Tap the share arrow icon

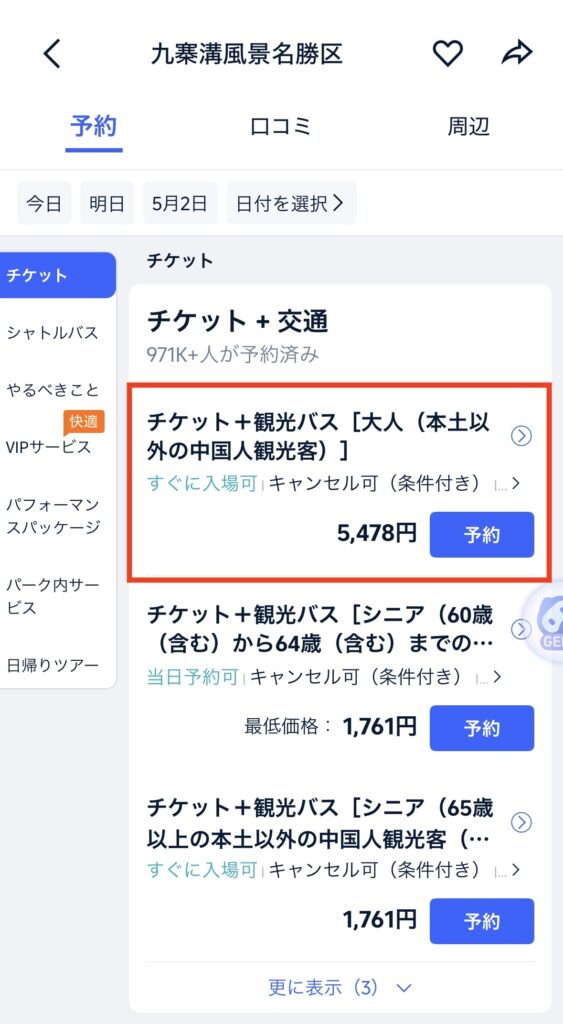(x=517, y=53)
